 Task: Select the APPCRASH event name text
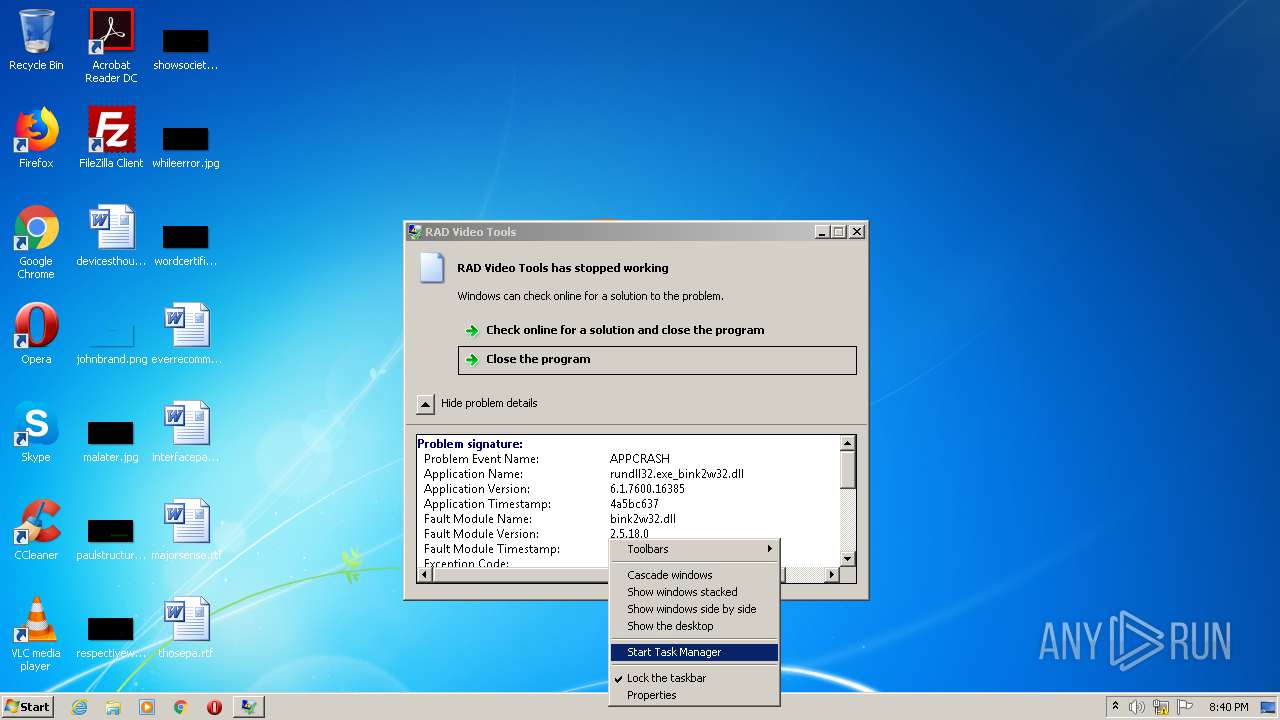[640, 459]
